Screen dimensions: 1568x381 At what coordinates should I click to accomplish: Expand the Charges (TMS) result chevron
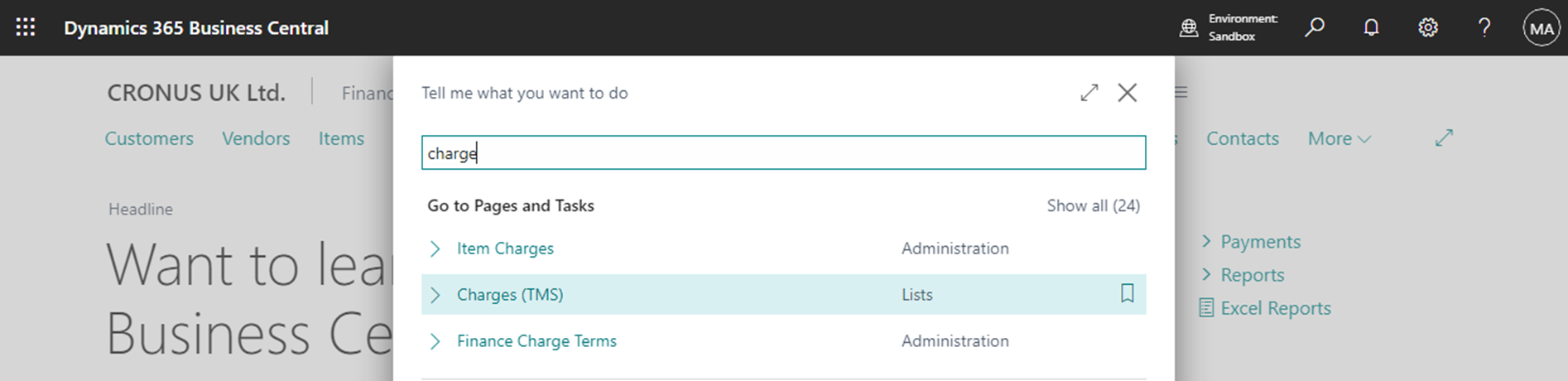tap(435, 295)
